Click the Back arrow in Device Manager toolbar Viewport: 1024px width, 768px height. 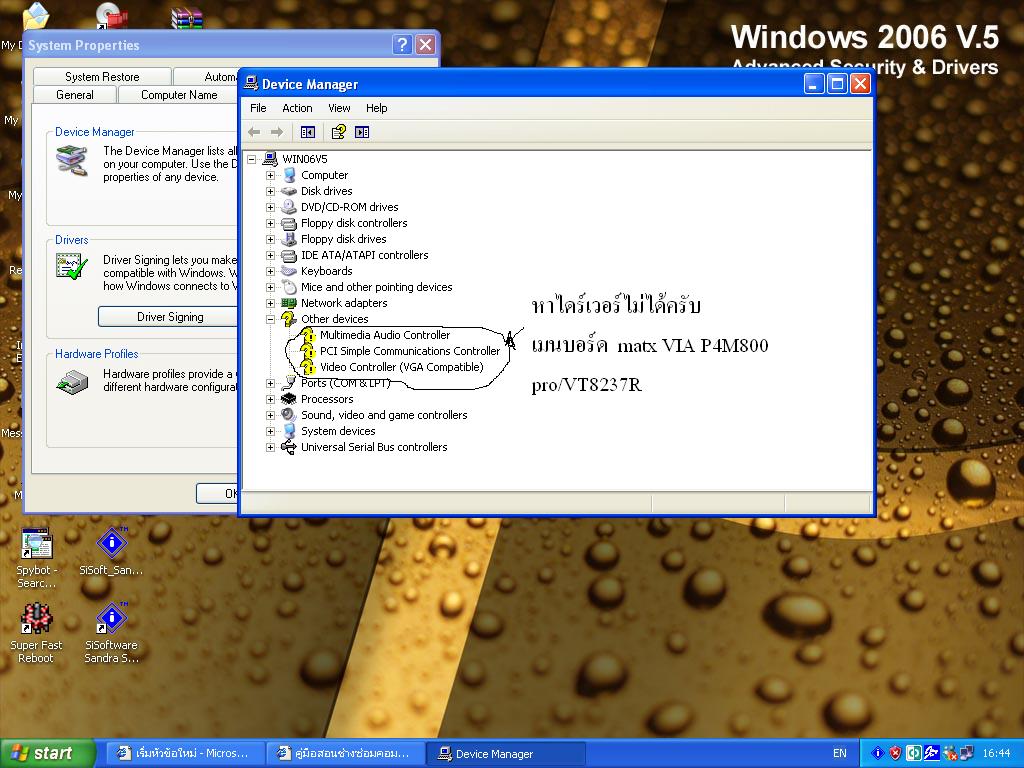[254, 132]
